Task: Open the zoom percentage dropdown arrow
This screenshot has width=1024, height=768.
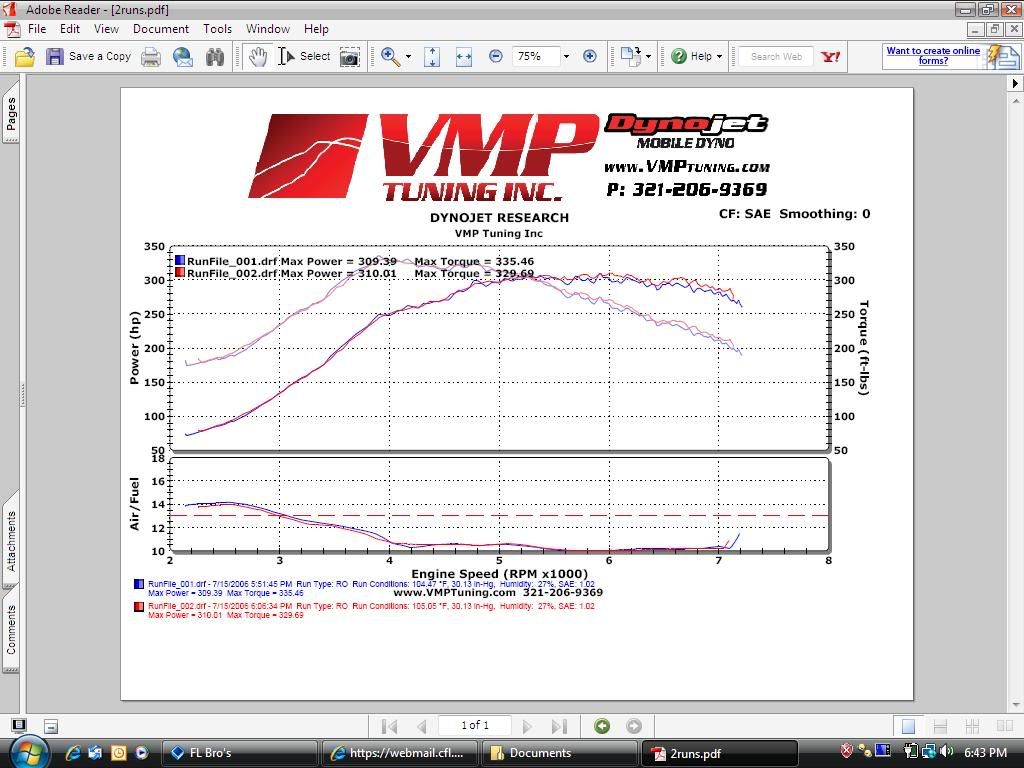Action: click(x=566, y=57)
